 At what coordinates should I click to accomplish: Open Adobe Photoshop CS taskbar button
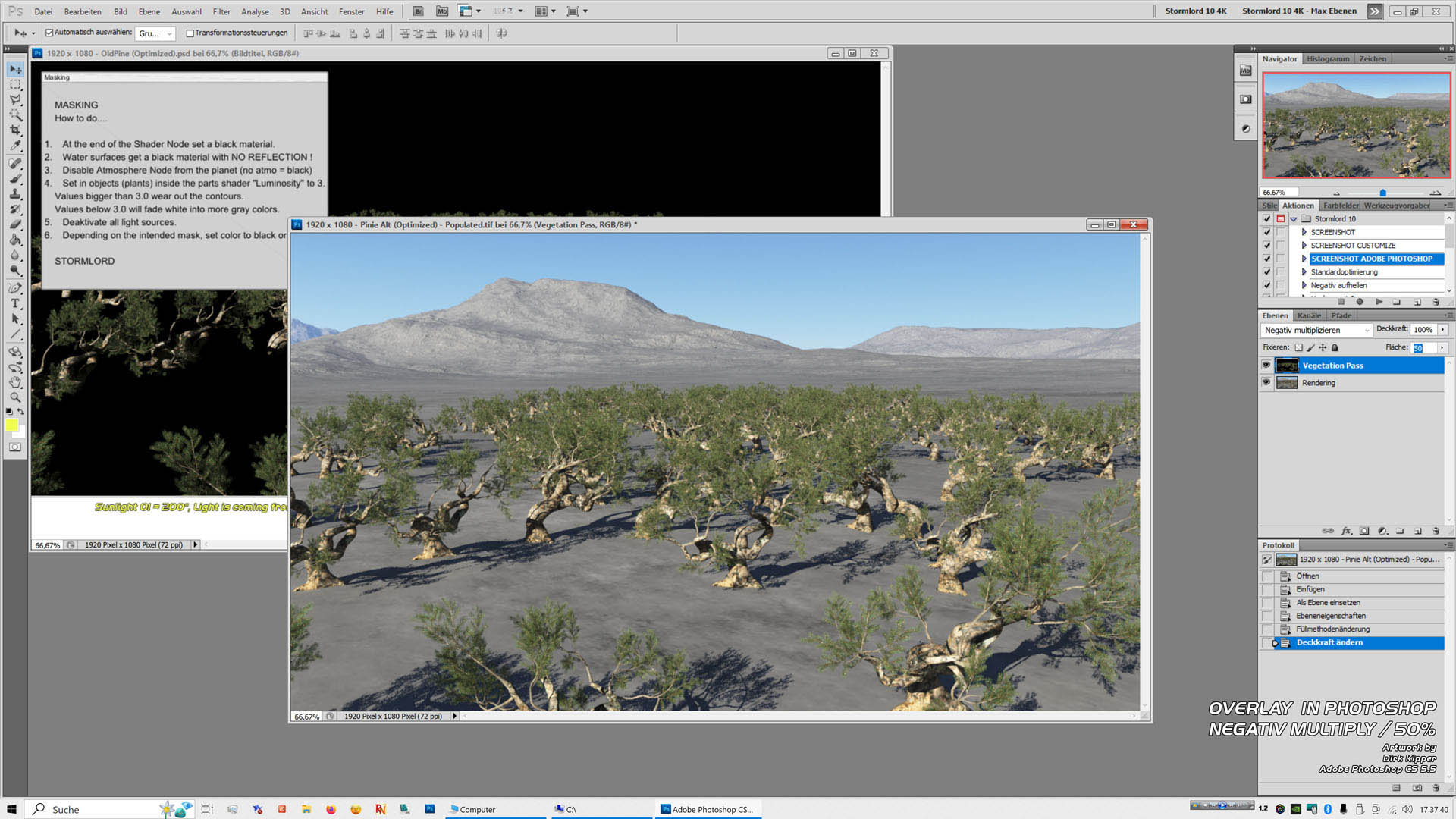click(707, 809)
